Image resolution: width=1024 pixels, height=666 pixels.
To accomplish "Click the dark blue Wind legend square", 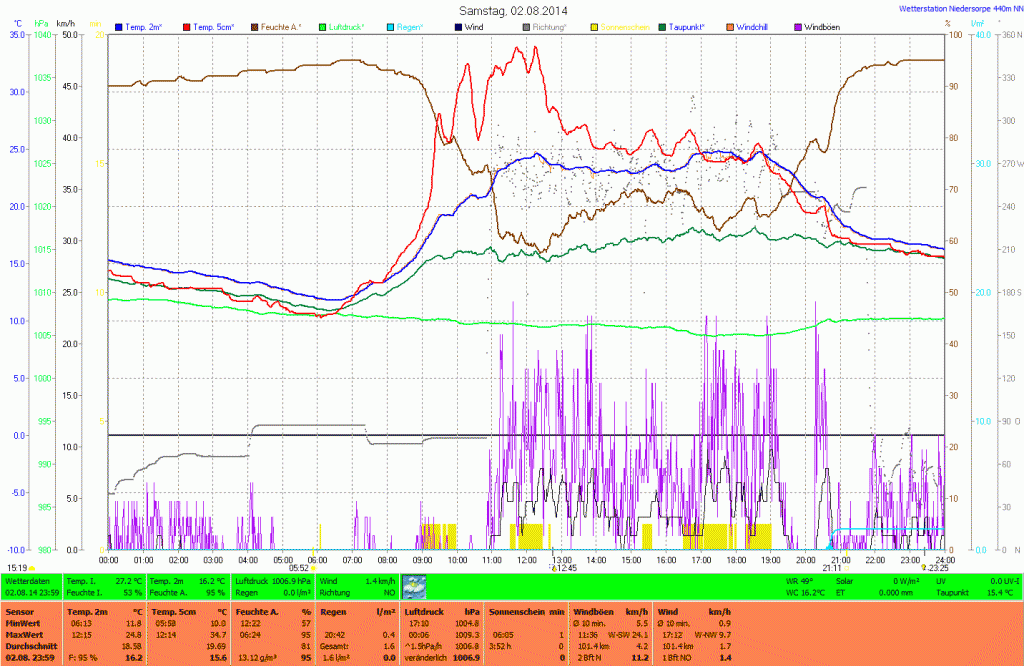I will click(x=457, y=26).
